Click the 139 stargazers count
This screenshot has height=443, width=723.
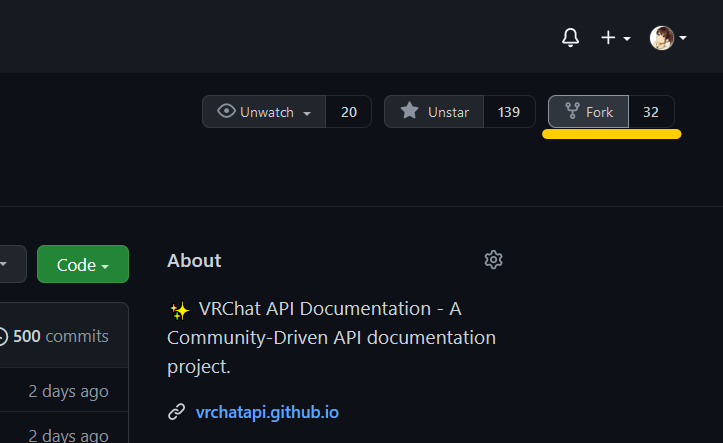point(509,112)
